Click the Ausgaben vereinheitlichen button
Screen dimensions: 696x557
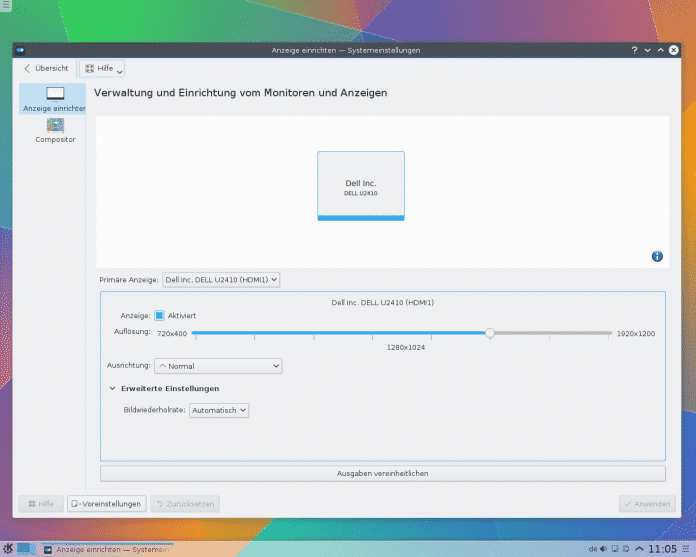[x=382, y=473]
